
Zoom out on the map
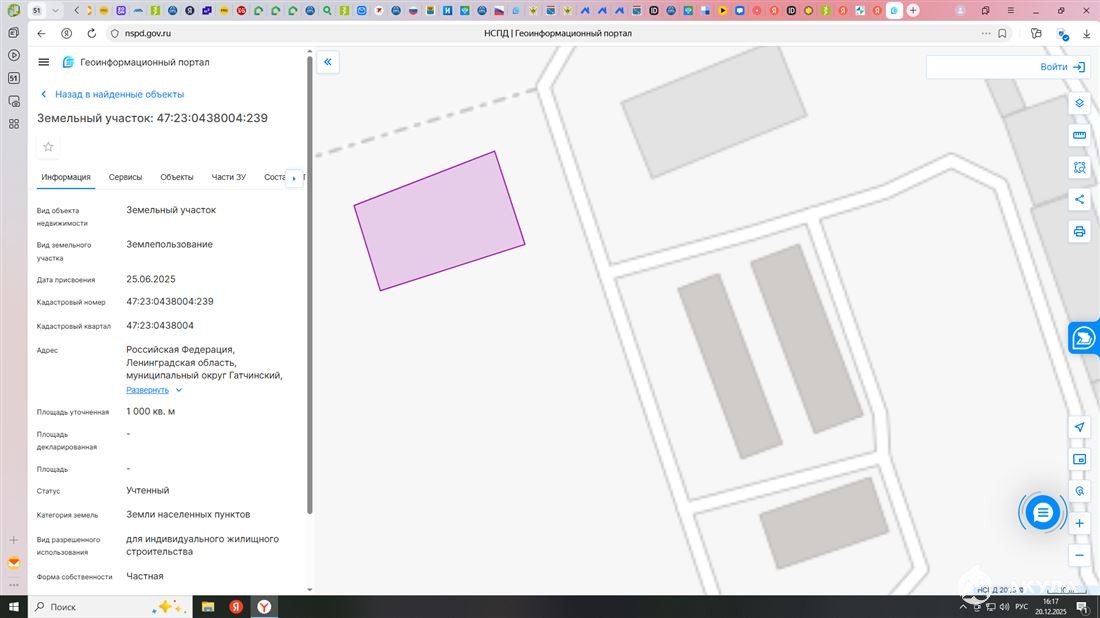coord(1079,555)
